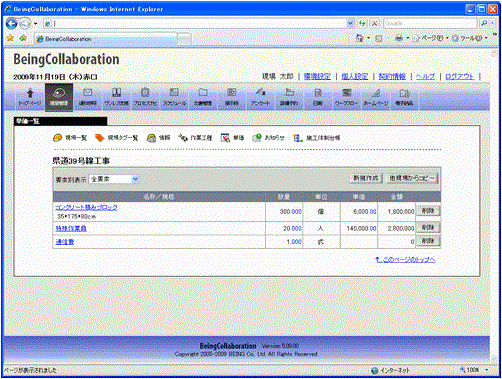Image resolution: width=502 pixels, height=379 pixels.
Task: Open the トップページ icon in navigation bar
Action: tap(30, 97)
